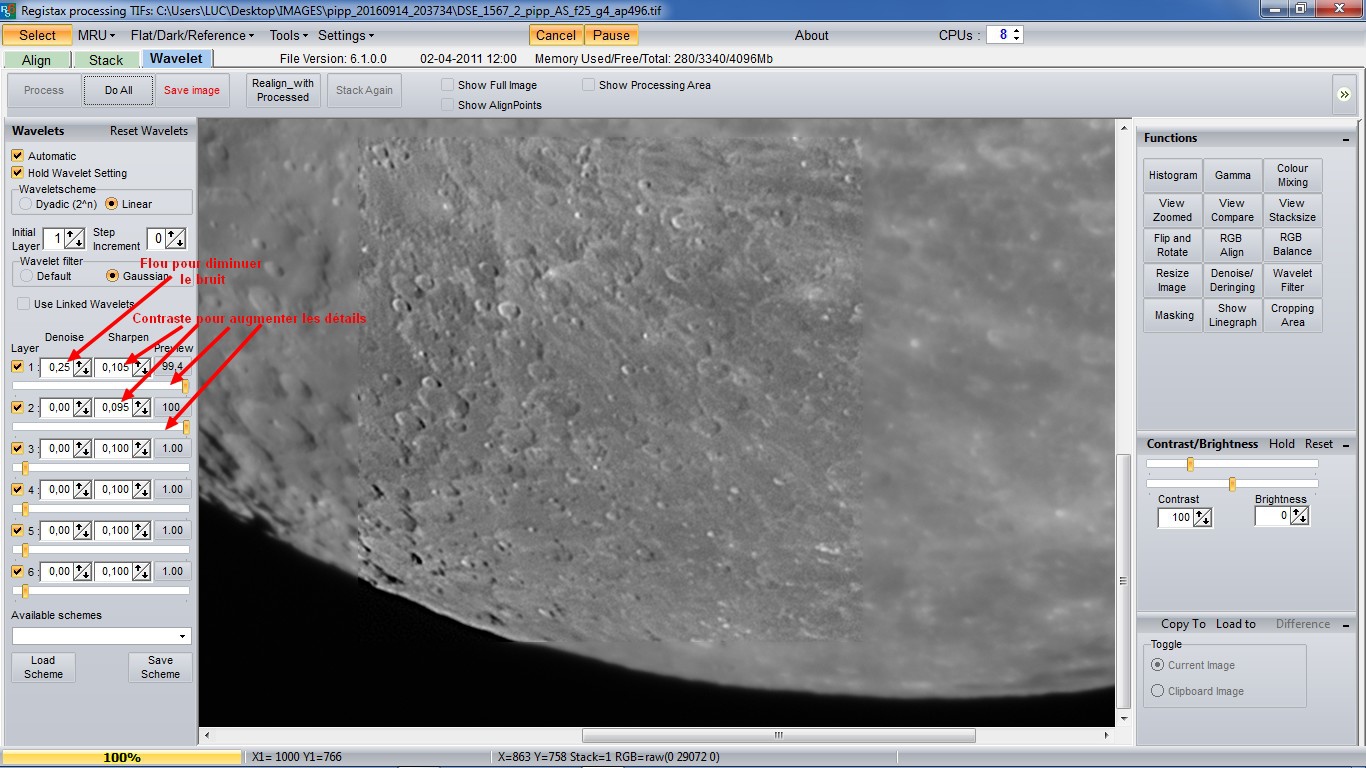This screenshot has height=768, width=1366.
Task: Click the Brightness value stepper
Action: (1299, 517)
